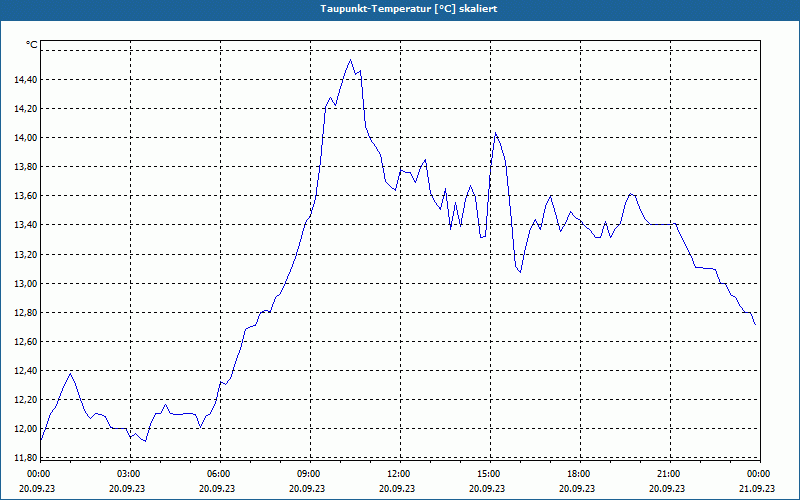This screenshot has width=800, height=500.
Task: Click the 15:00 time axis label
Action: tap(489, 474)
